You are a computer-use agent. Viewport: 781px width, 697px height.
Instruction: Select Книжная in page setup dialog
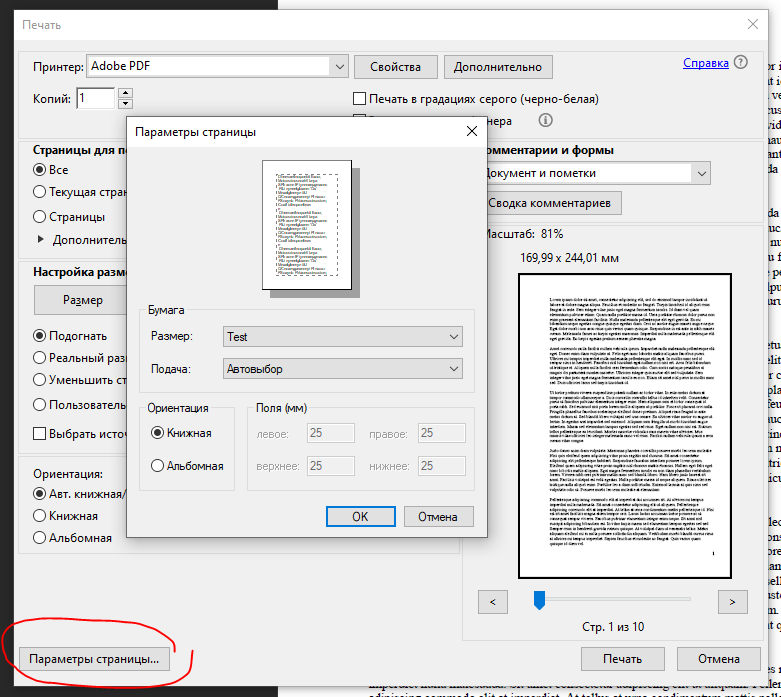click(157, 433)
